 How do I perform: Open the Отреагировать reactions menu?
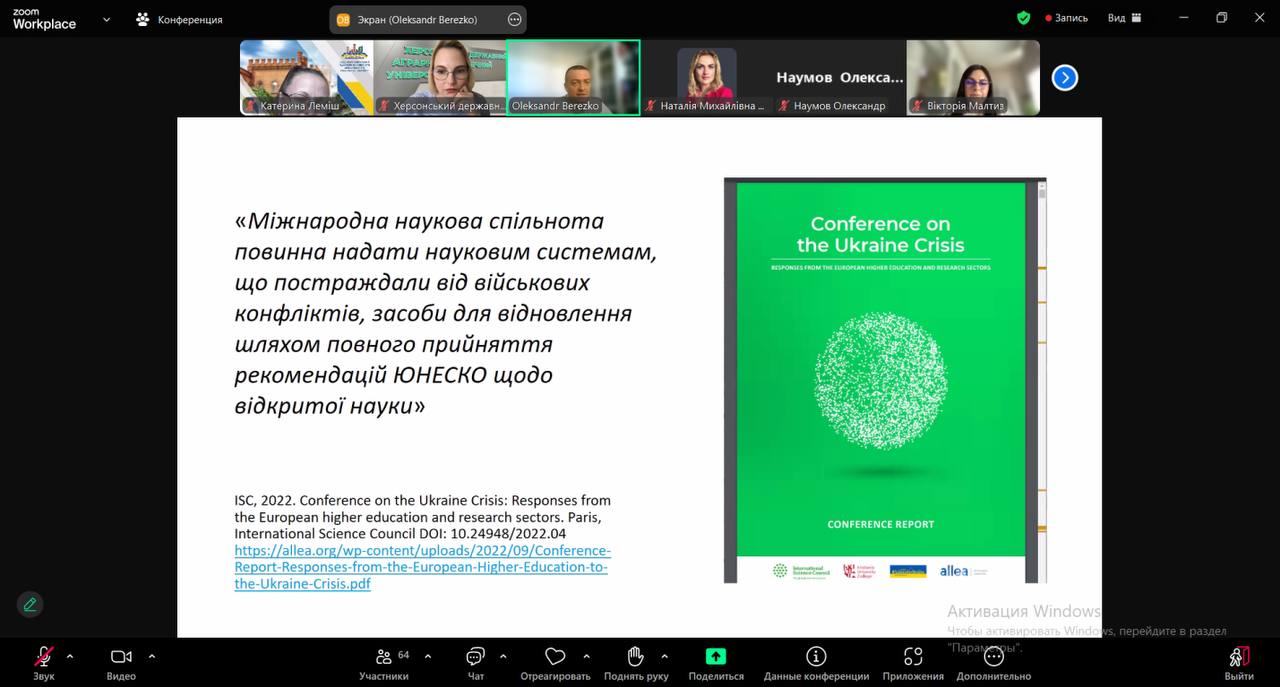[x=555, y=663]
